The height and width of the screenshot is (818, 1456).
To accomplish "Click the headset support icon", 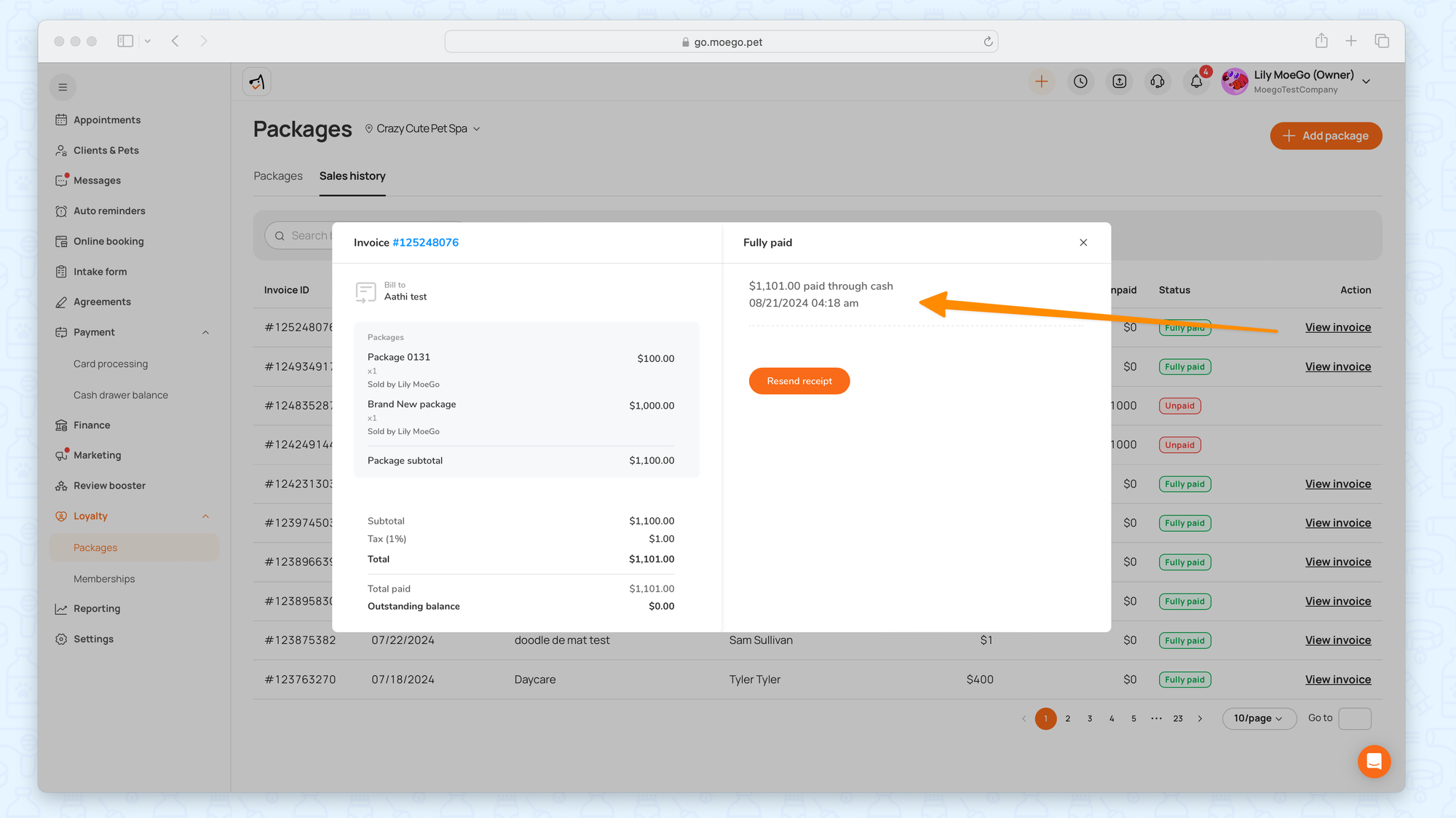I will 1158,82.
